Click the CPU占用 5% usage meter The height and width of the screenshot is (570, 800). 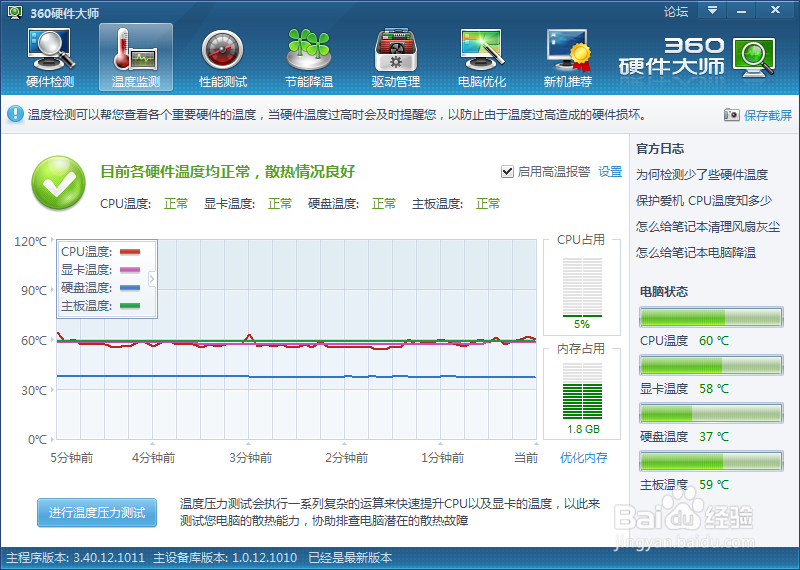click(582, 287)
